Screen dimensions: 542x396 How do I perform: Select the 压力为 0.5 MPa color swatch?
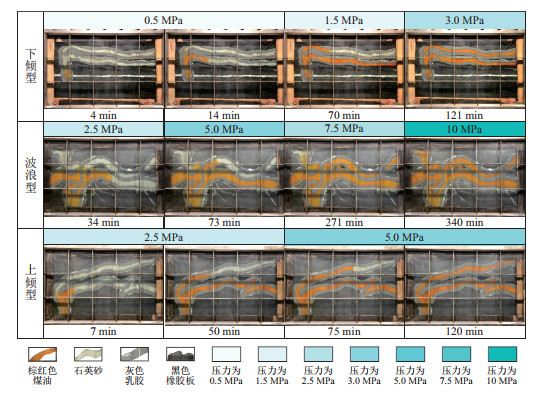click(226, 354)
